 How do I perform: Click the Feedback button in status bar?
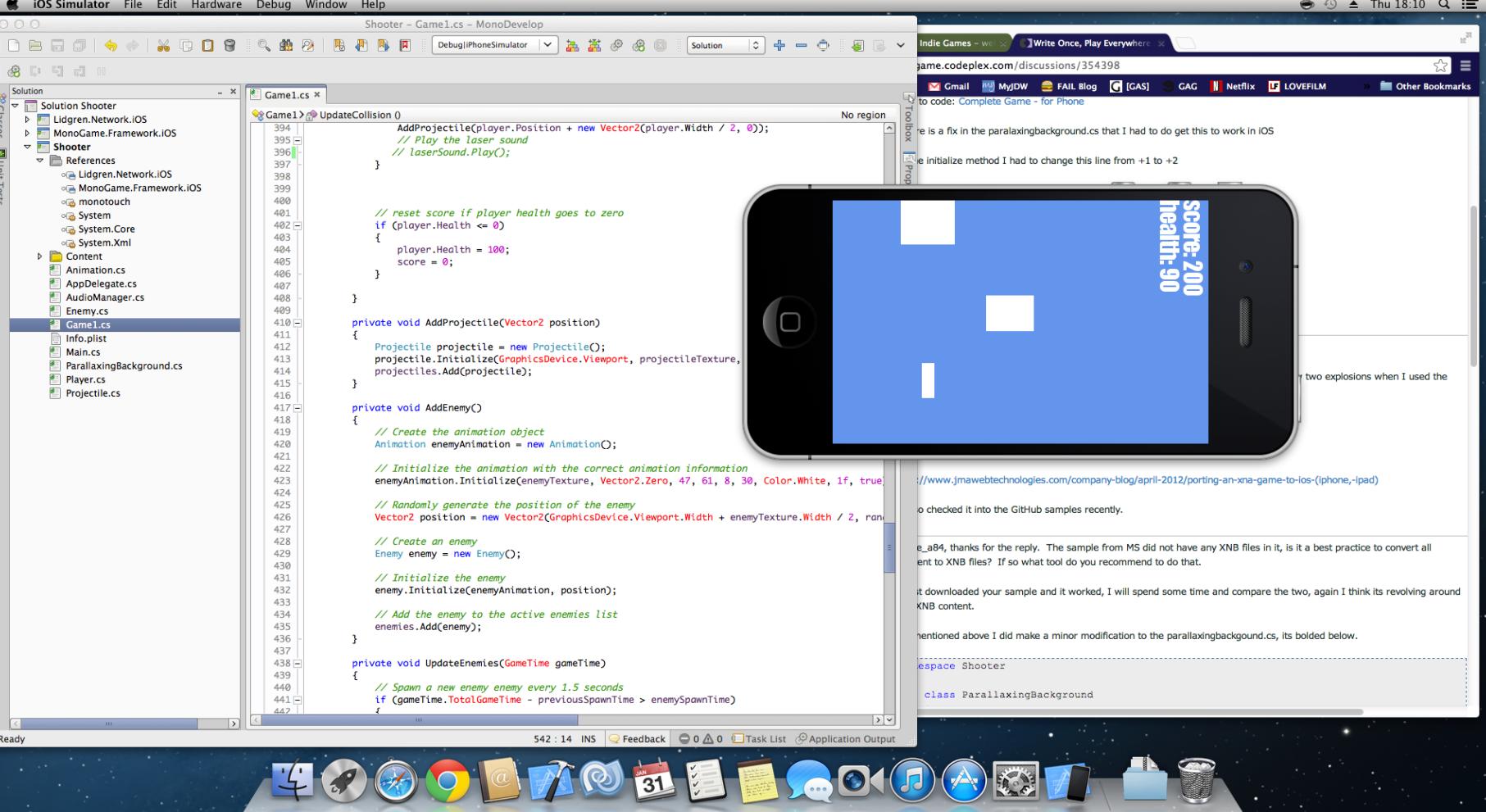638,739
